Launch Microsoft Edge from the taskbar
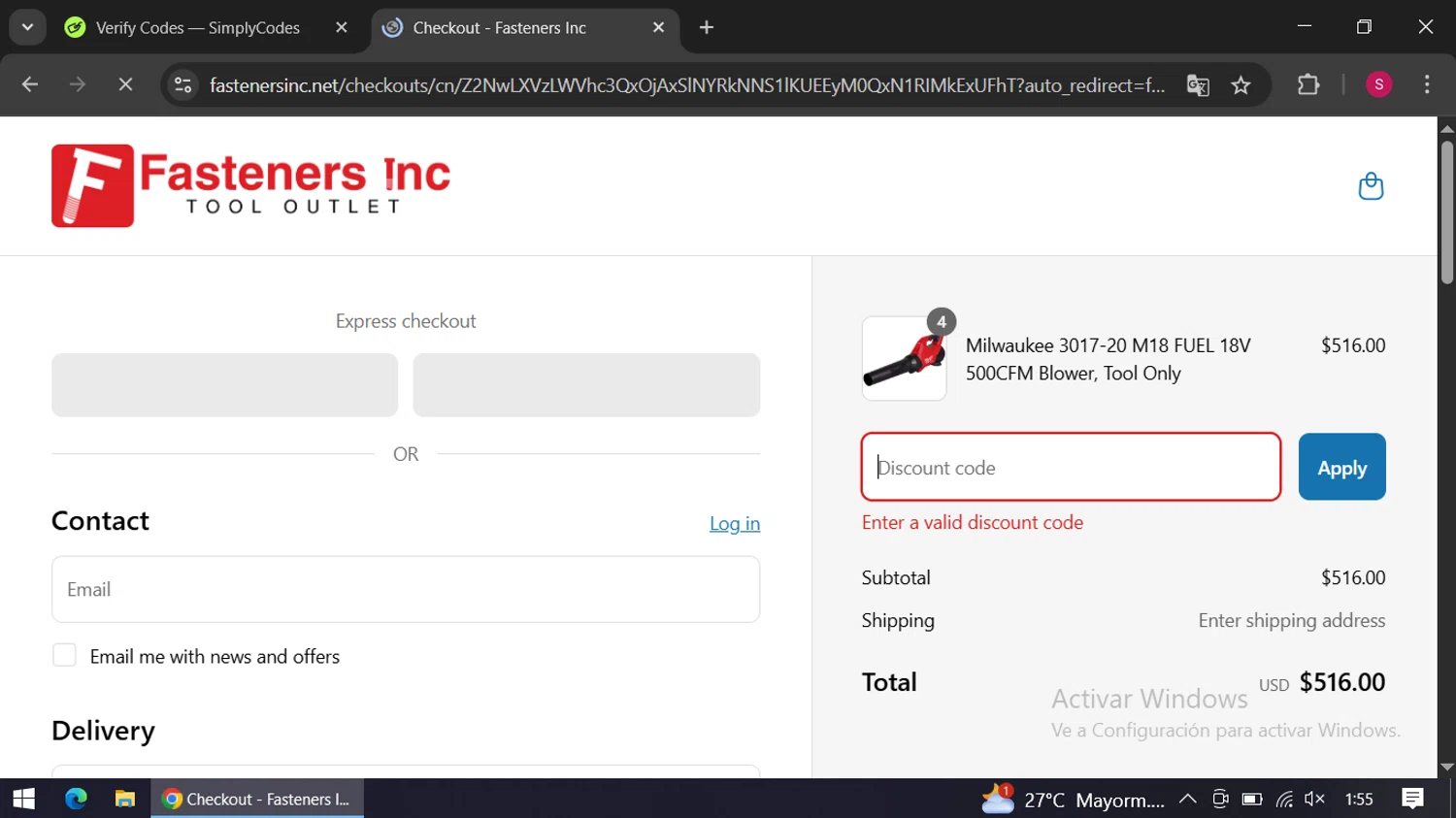 76,799
